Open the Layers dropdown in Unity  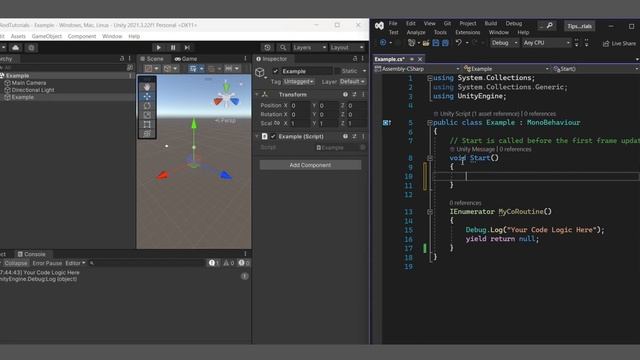click(x=309, y=48)
